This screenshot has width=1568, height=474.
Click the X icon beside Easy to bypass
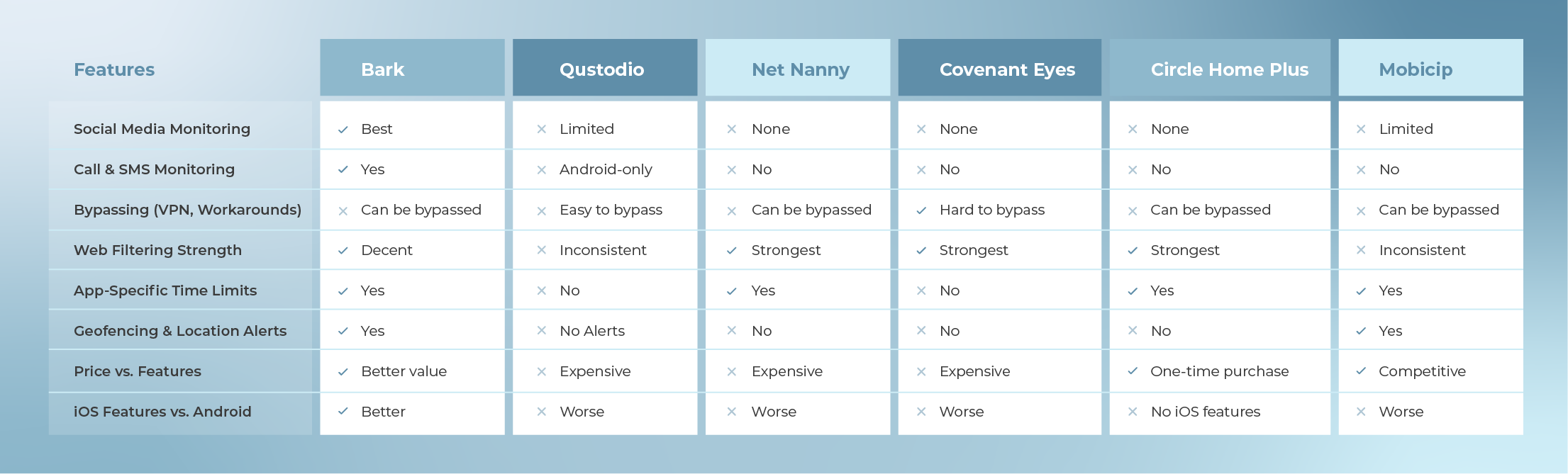tap(542, 211)
